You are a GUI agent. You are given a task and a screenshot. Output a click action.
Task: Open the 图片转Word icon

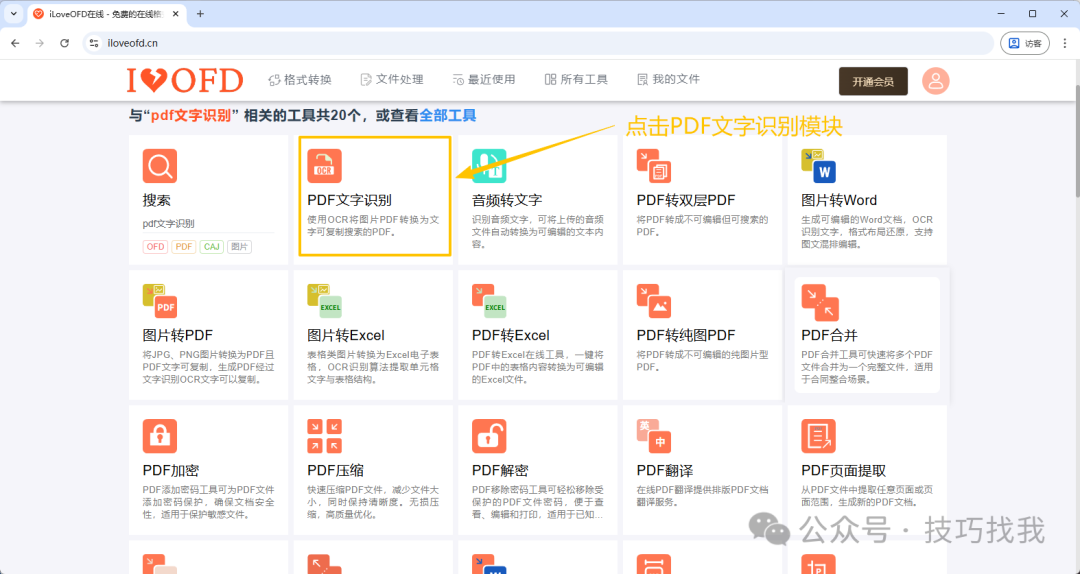pos(818,166)
